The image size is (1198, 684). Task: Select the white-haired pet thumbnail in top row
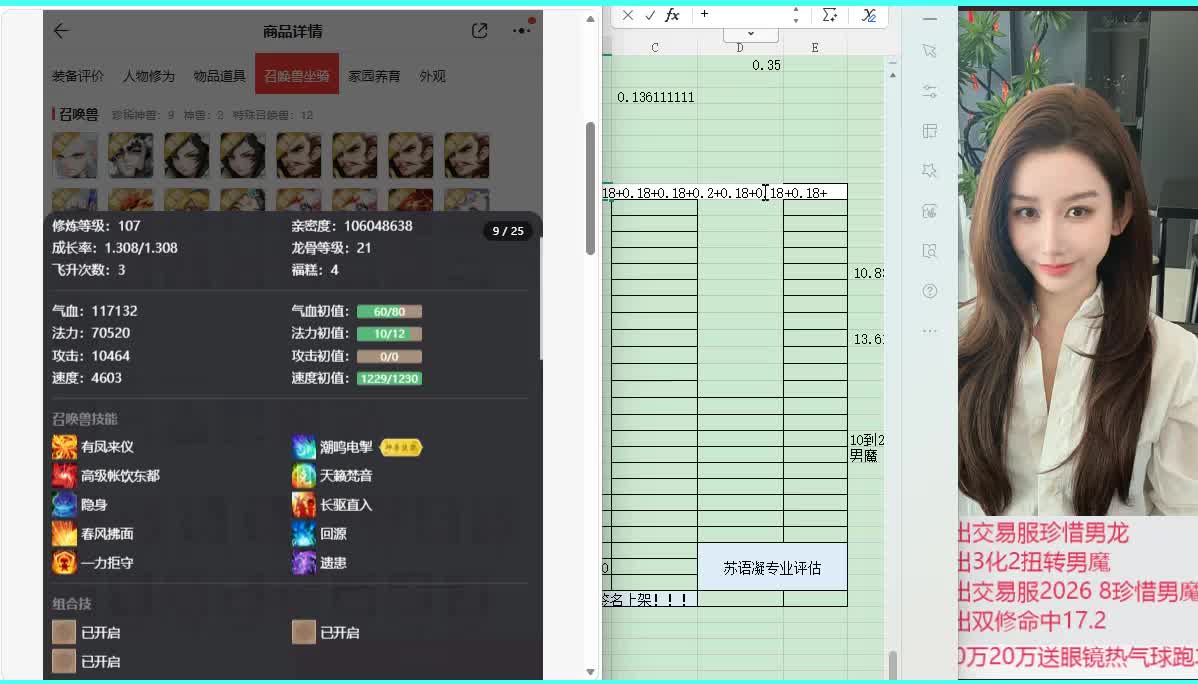tap(75, 155)
